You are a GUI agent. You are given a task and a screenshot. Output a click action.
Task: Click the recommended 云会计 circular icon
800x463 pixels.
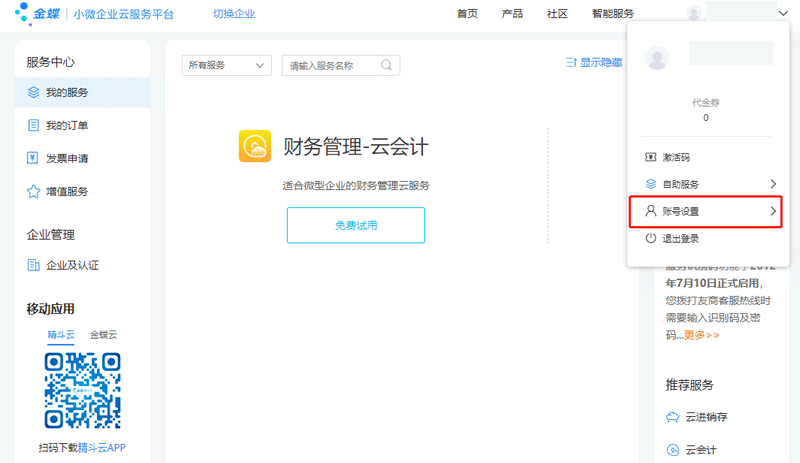(673, 450)
